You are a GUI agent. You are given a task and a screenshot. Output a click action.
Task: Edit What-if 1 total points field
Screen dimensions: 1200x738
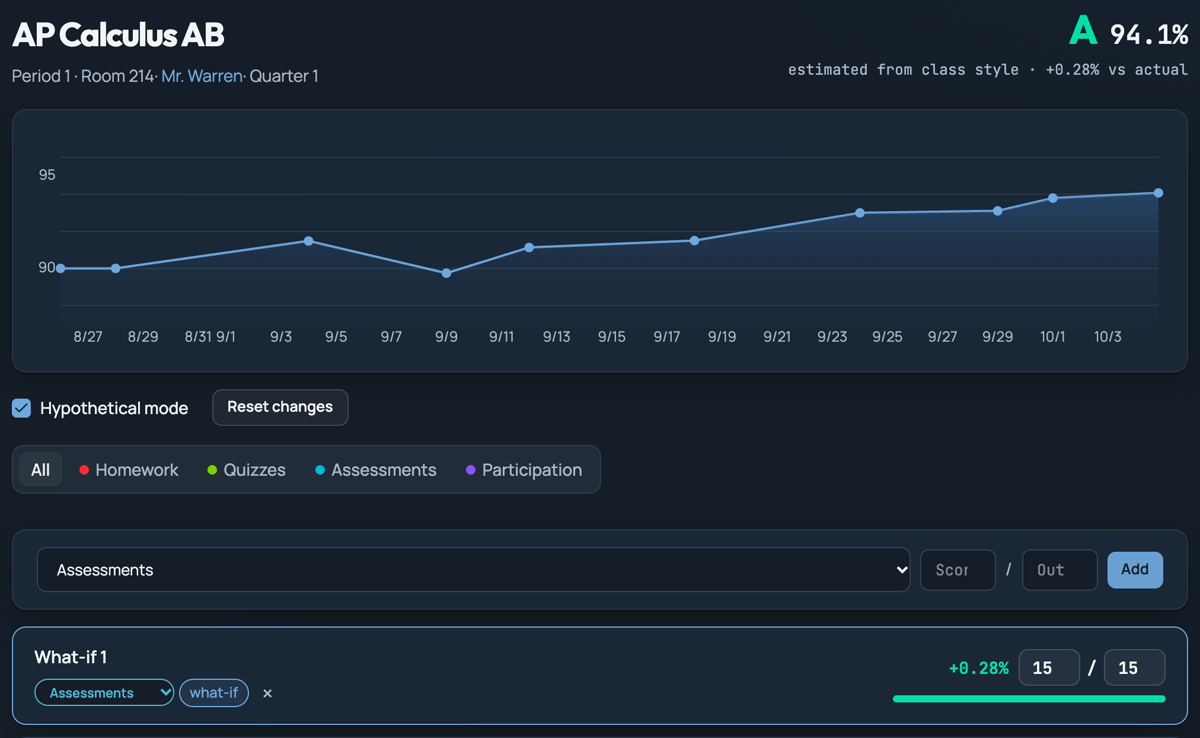[x=1134, y=668]
